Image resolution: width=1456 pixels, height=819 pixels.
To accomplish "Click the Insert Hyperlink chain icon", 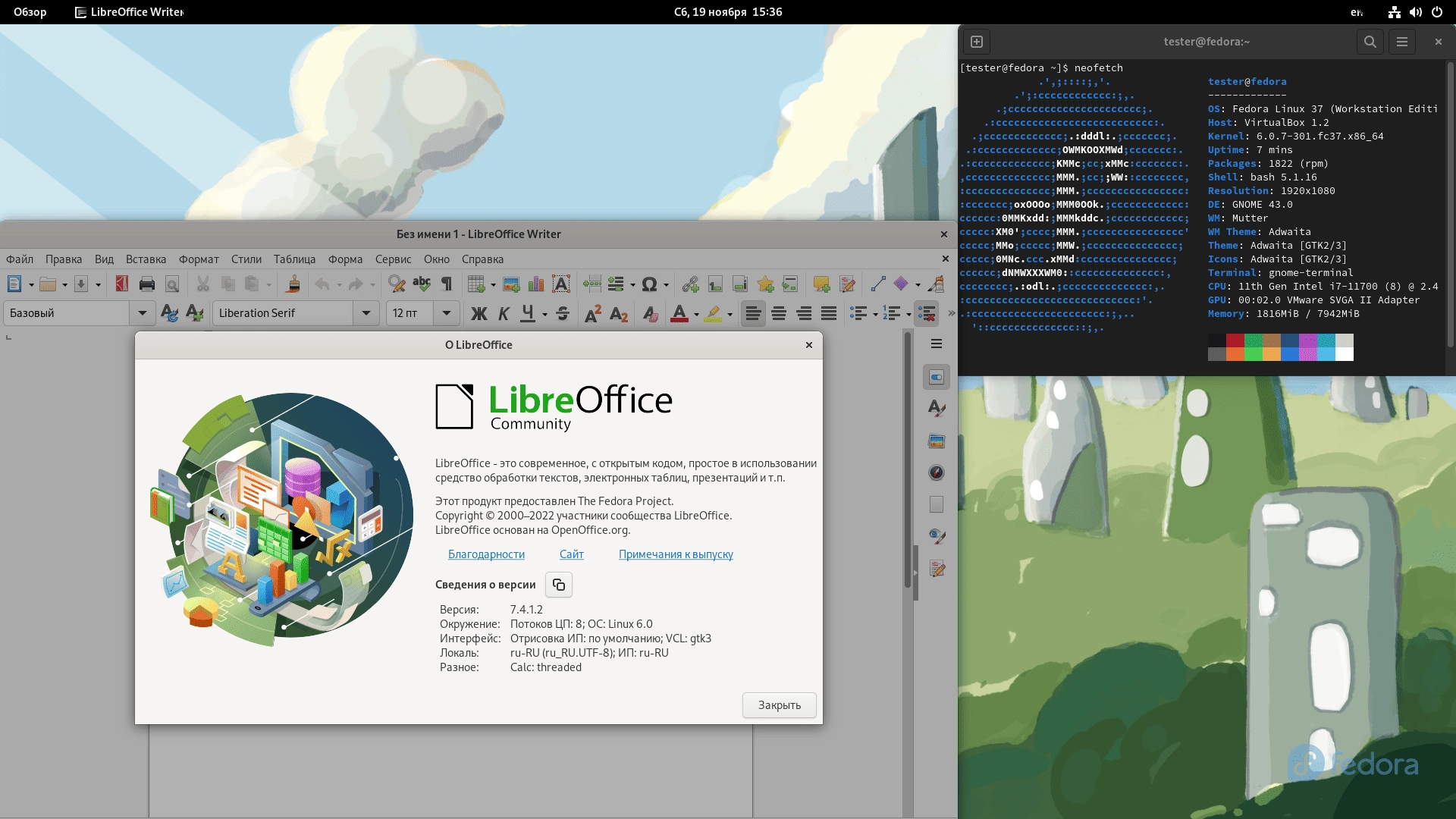I will coord(690,284).
